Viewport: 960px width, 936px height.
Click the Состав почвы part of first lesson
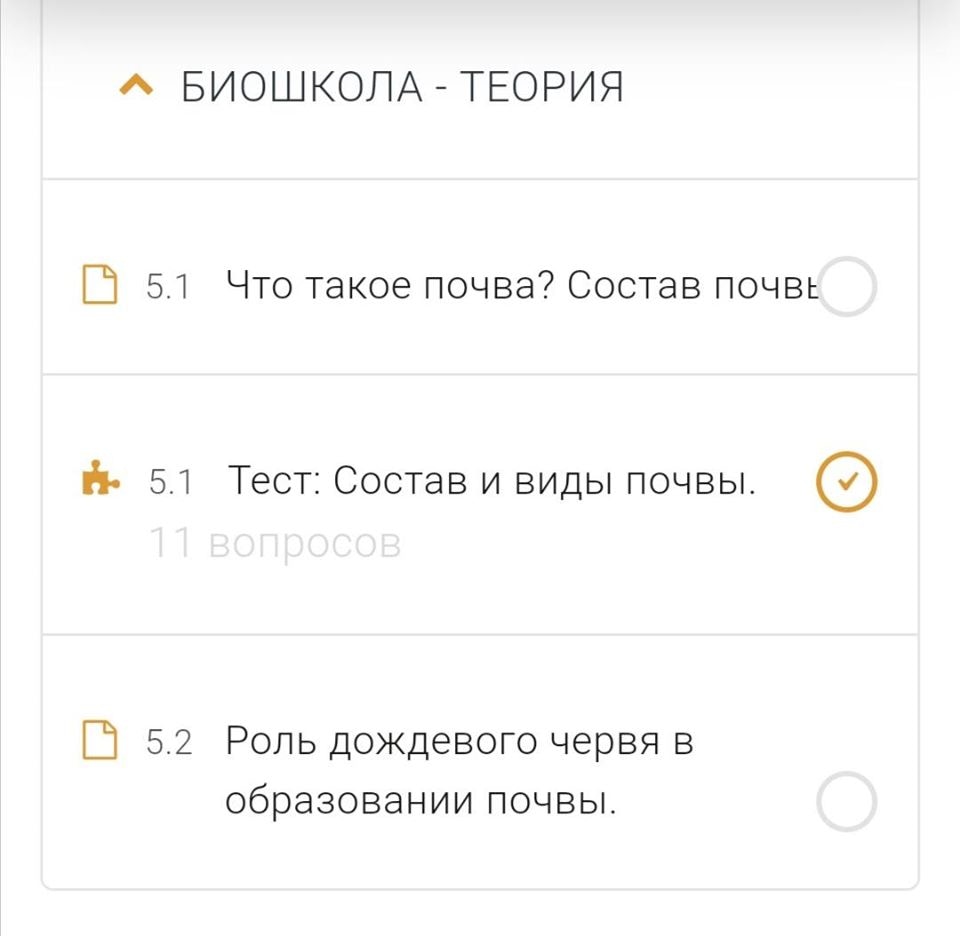click(x=692, y=286)
